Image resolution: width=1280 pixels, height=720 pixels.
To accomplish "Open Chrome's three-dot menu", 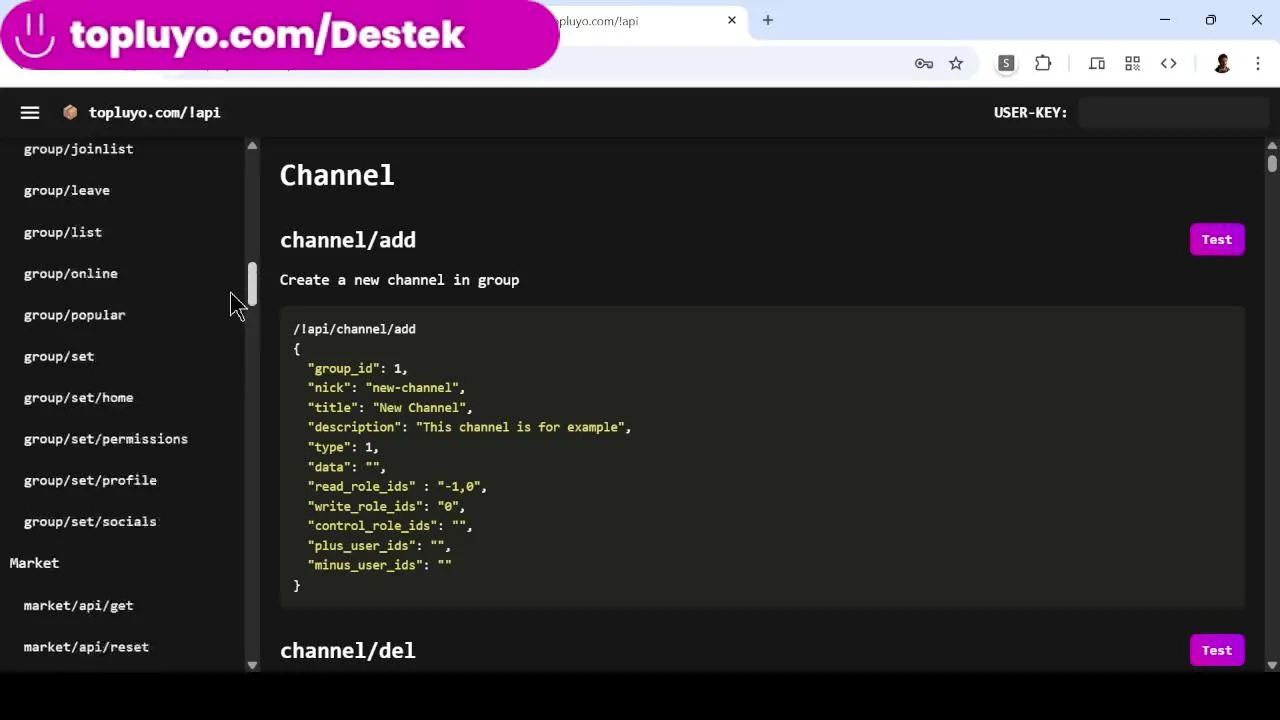I will 1258,64.
